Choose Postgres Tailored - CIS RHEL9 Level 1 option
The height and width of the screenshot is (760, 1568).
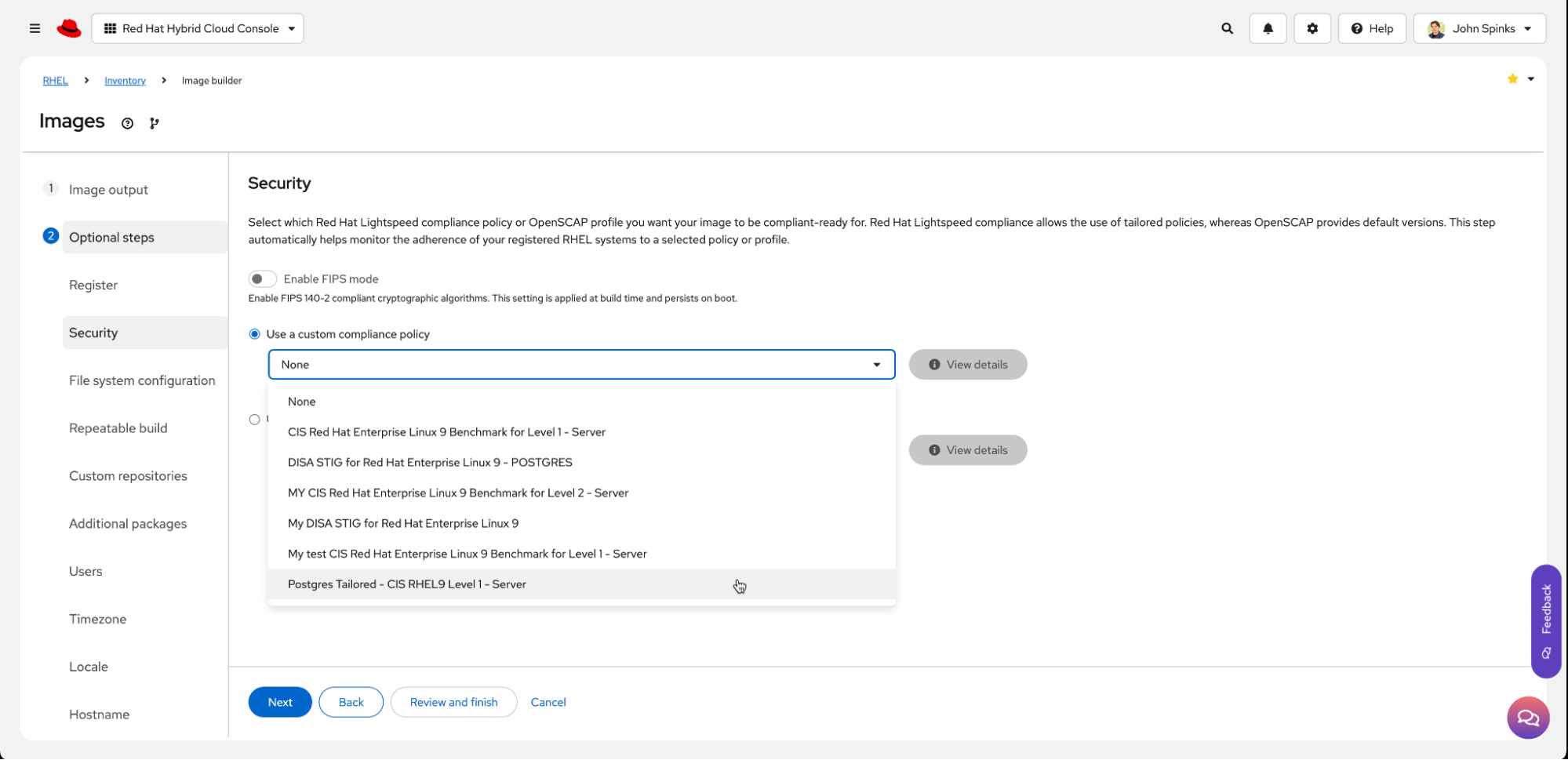click(406, 584)
